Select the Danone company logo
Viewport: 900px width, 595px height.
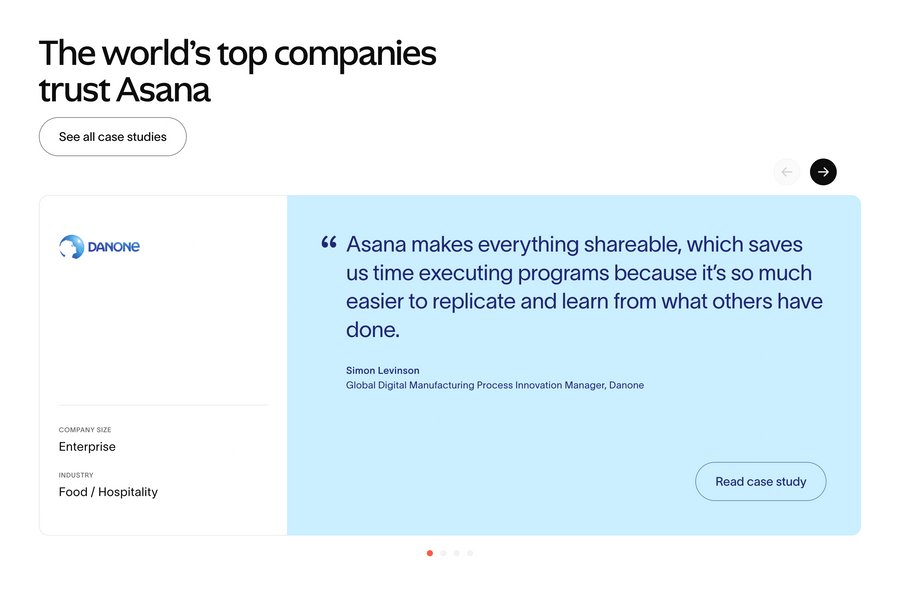tap(99, 246)
